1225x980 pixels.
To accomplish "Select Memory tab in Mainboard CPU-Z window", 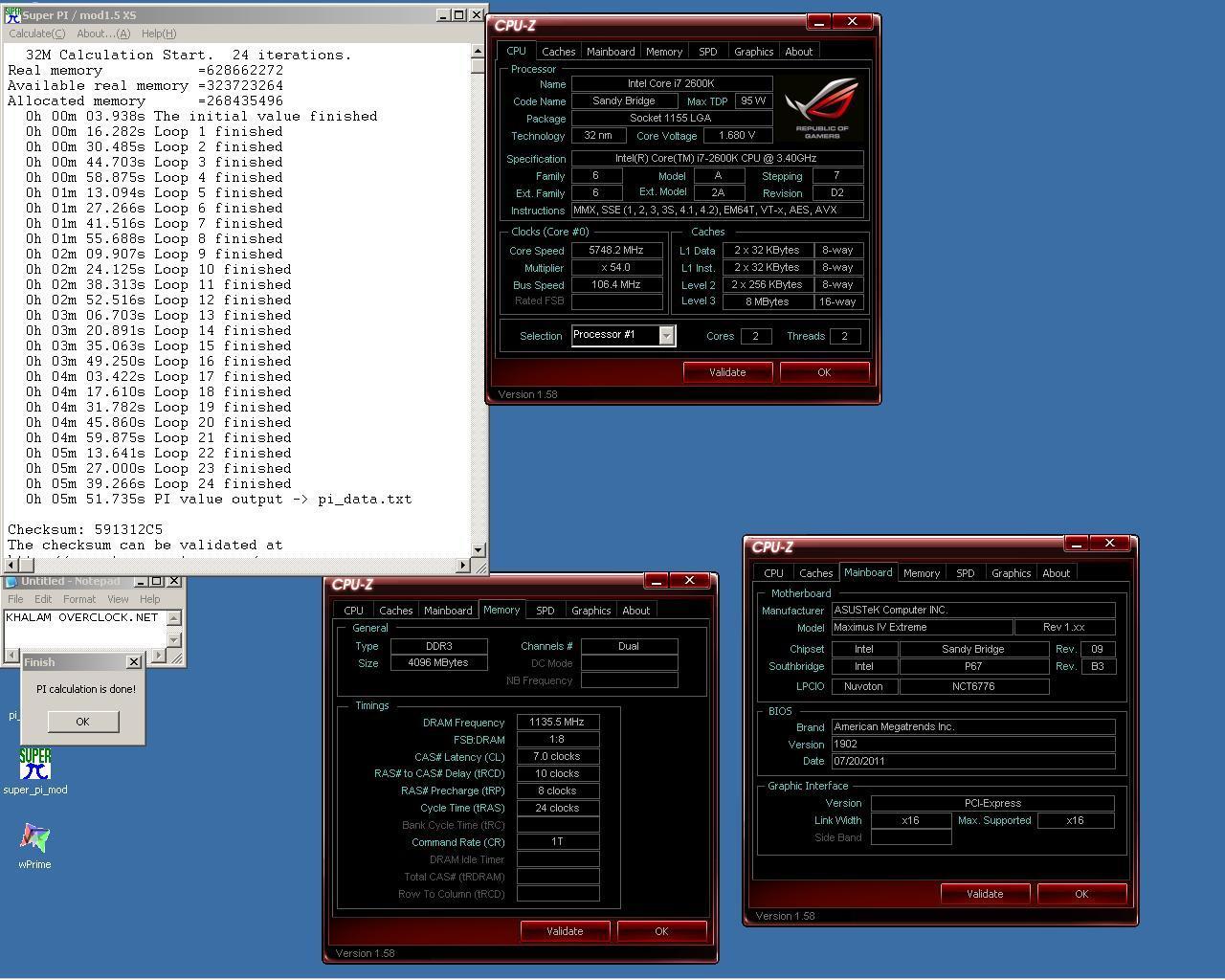I will tap(922, 573).
